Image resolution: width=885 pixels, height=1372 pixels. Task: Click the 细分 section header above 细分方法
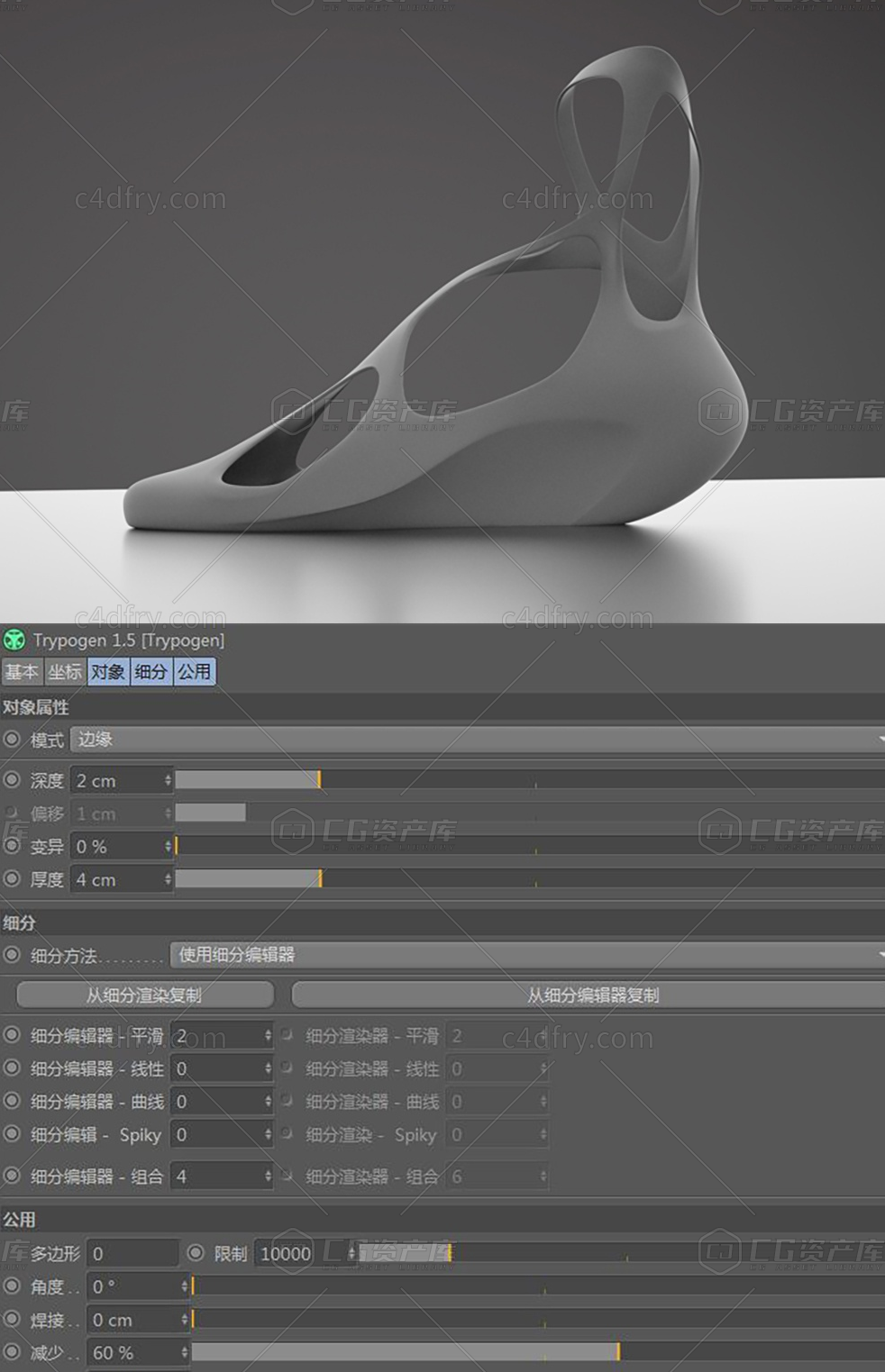(x=442, y=922)
